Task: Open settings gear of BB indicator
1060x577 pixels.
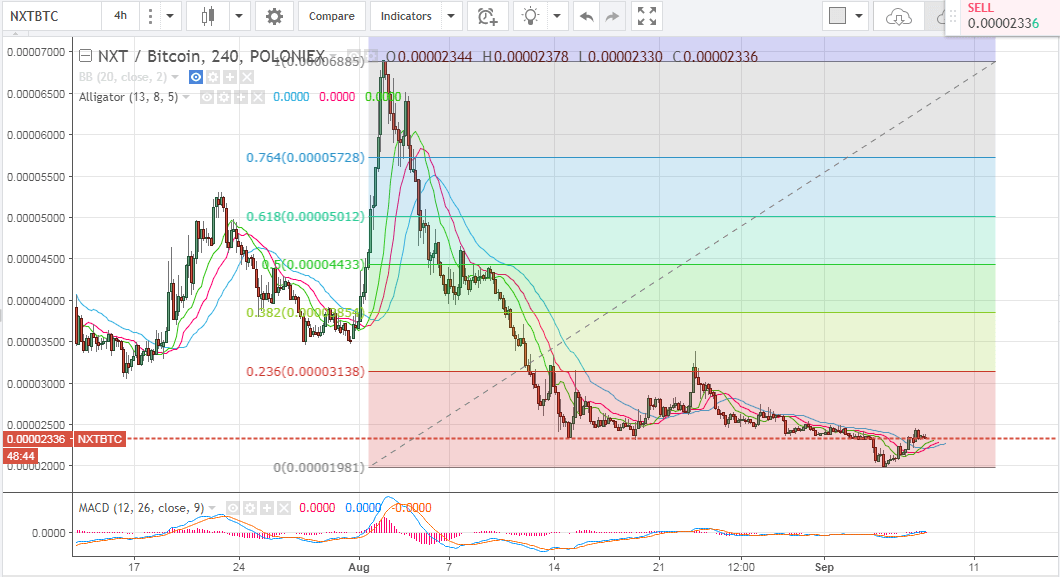Action: pyautogui.click(x=213, y=77)
